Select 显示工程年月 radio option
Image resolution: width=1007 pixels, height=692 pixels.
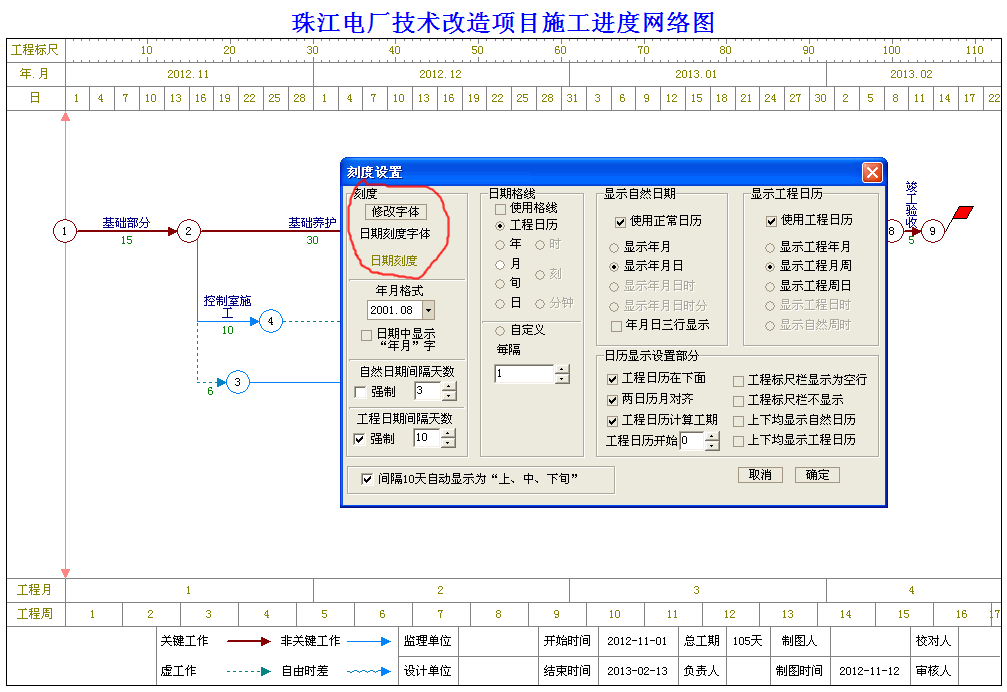coord(770,248)
